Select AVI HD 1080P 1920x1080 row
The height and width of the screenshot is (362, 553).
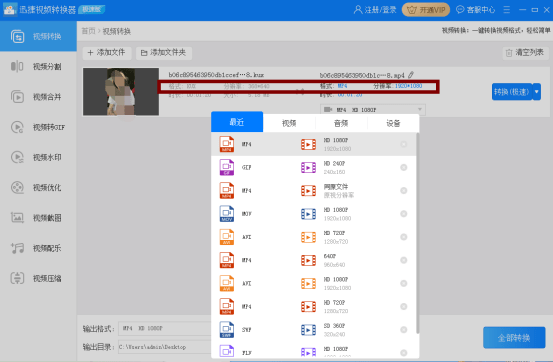314,283
